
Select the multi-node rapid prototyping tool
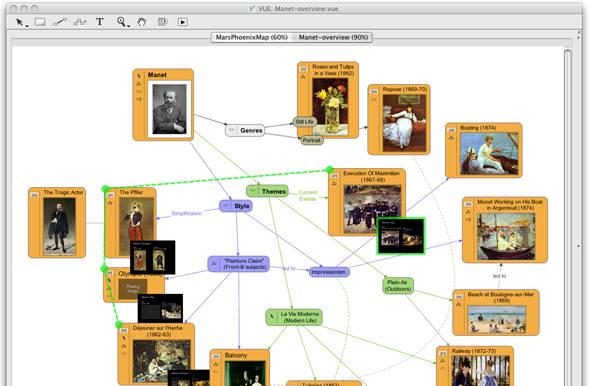[80, 22]
